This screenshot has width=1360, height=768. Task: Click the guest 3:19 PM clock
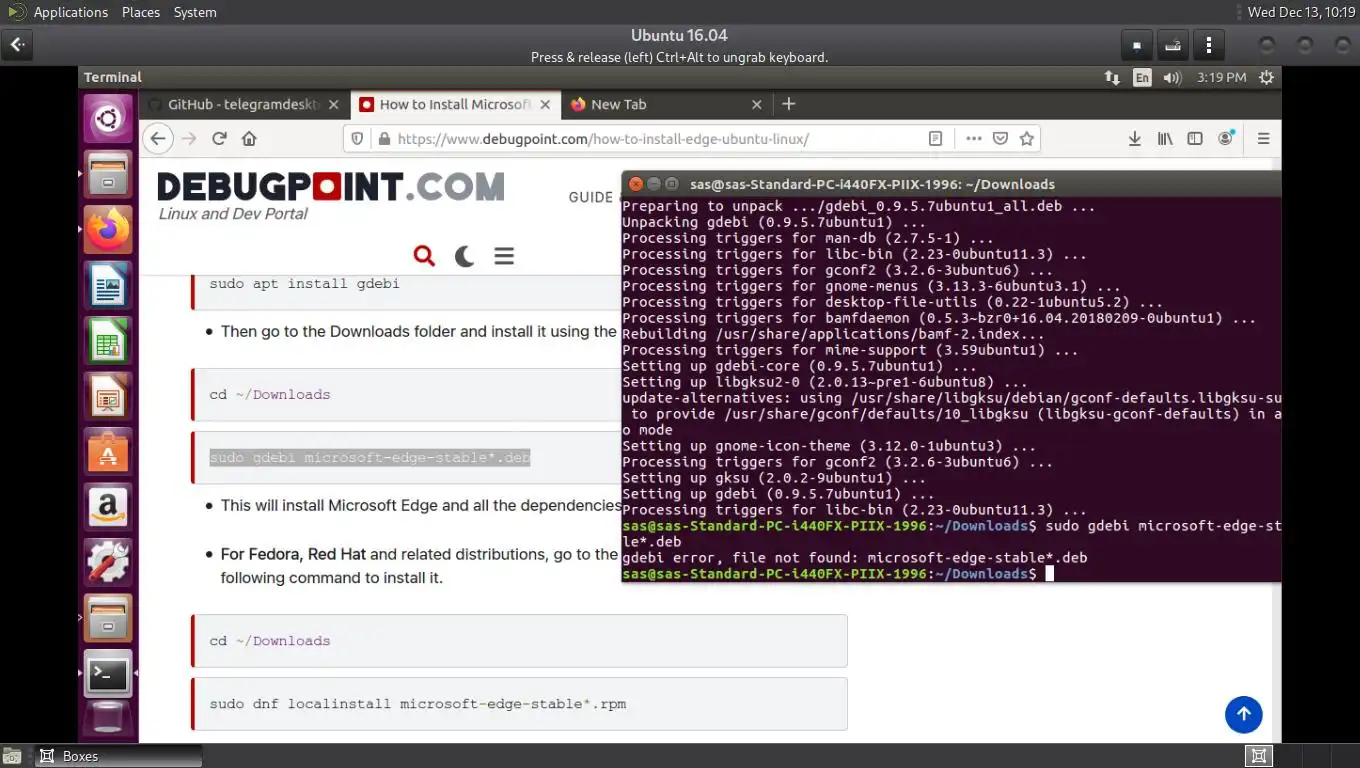point(1221,77)
